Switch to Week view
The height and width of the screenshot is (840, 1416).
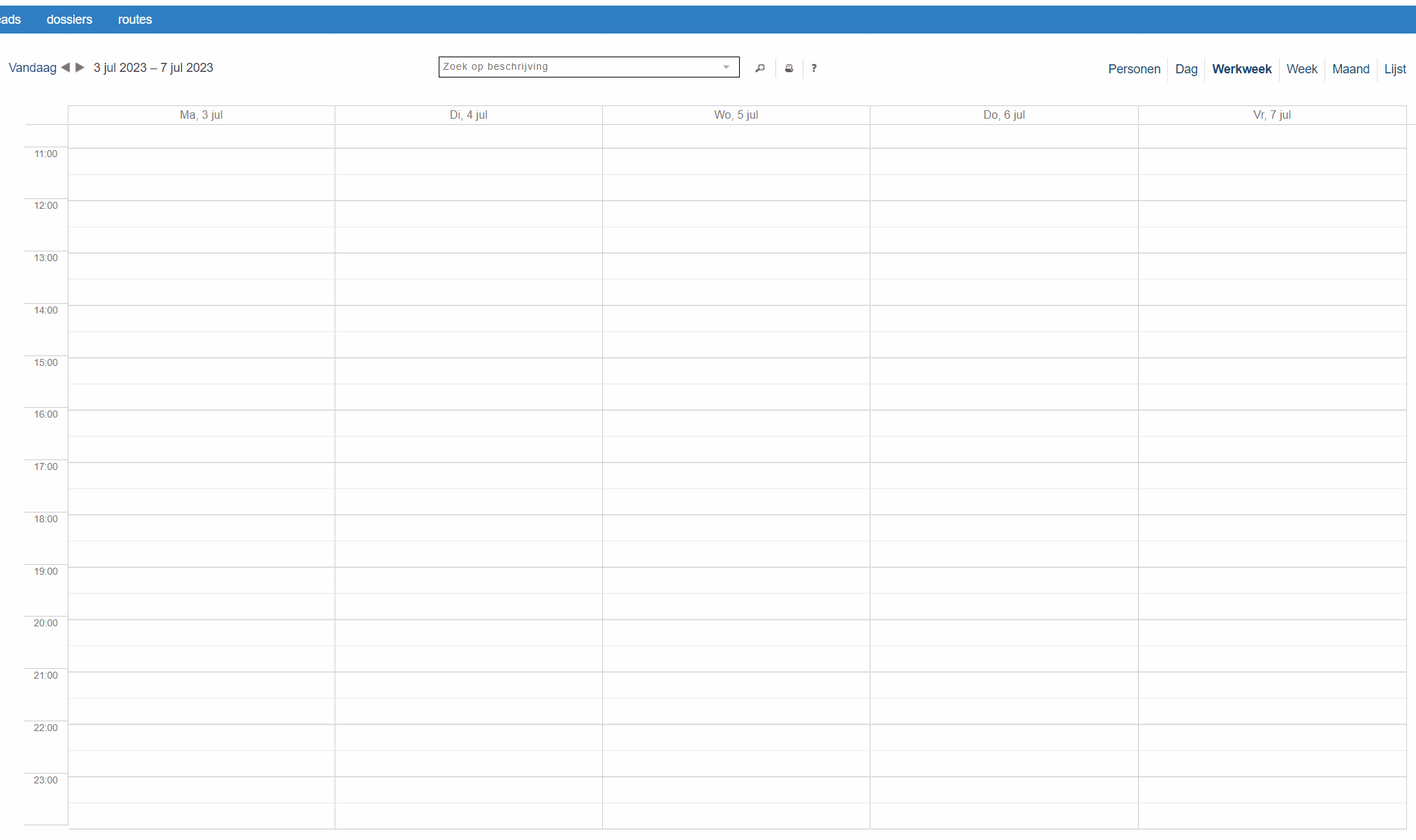click(x=1301, y=69)
